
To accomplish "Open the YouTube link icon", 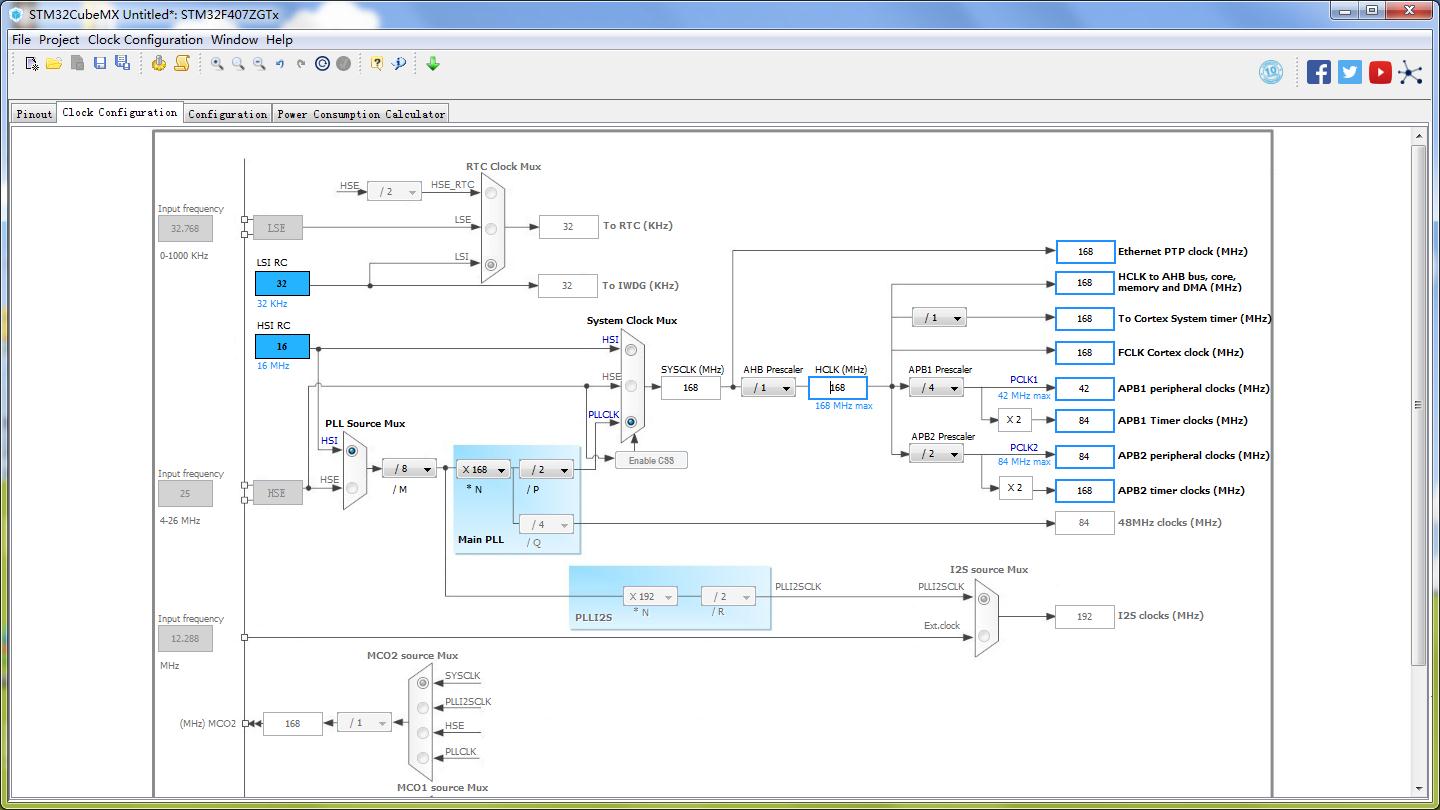I will click(x=1380, y=72).
